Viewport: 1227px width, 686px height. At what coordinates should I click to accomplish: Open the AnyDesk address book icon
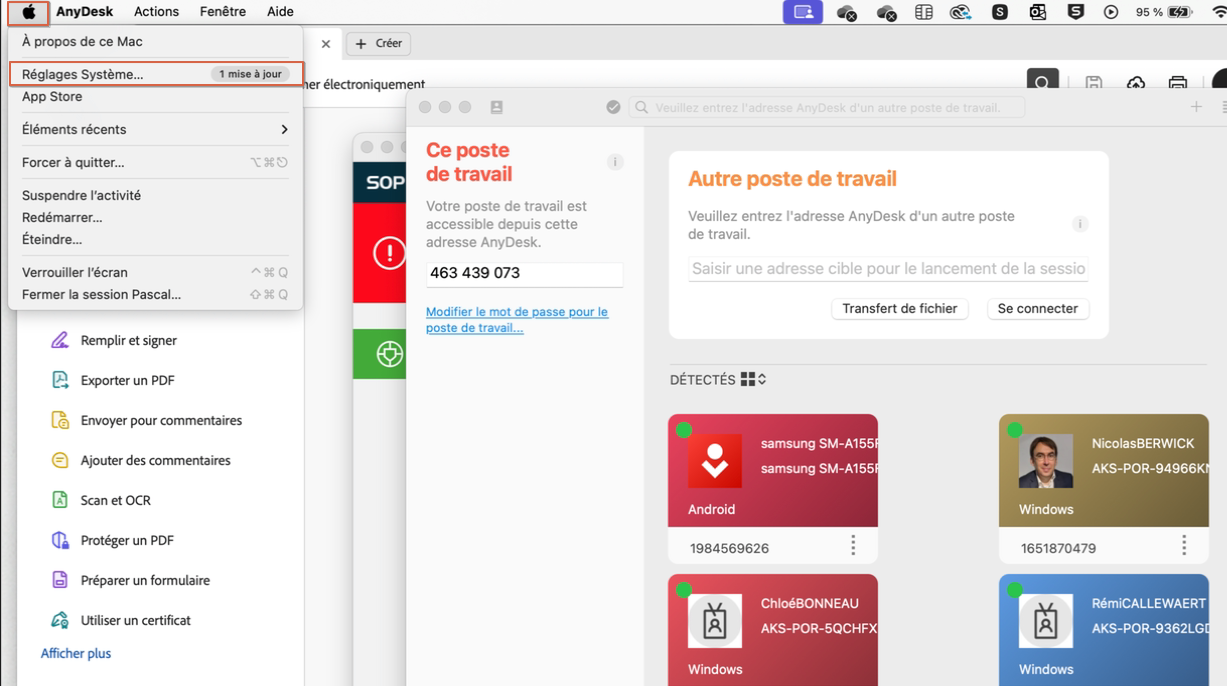tap(496, 107)
